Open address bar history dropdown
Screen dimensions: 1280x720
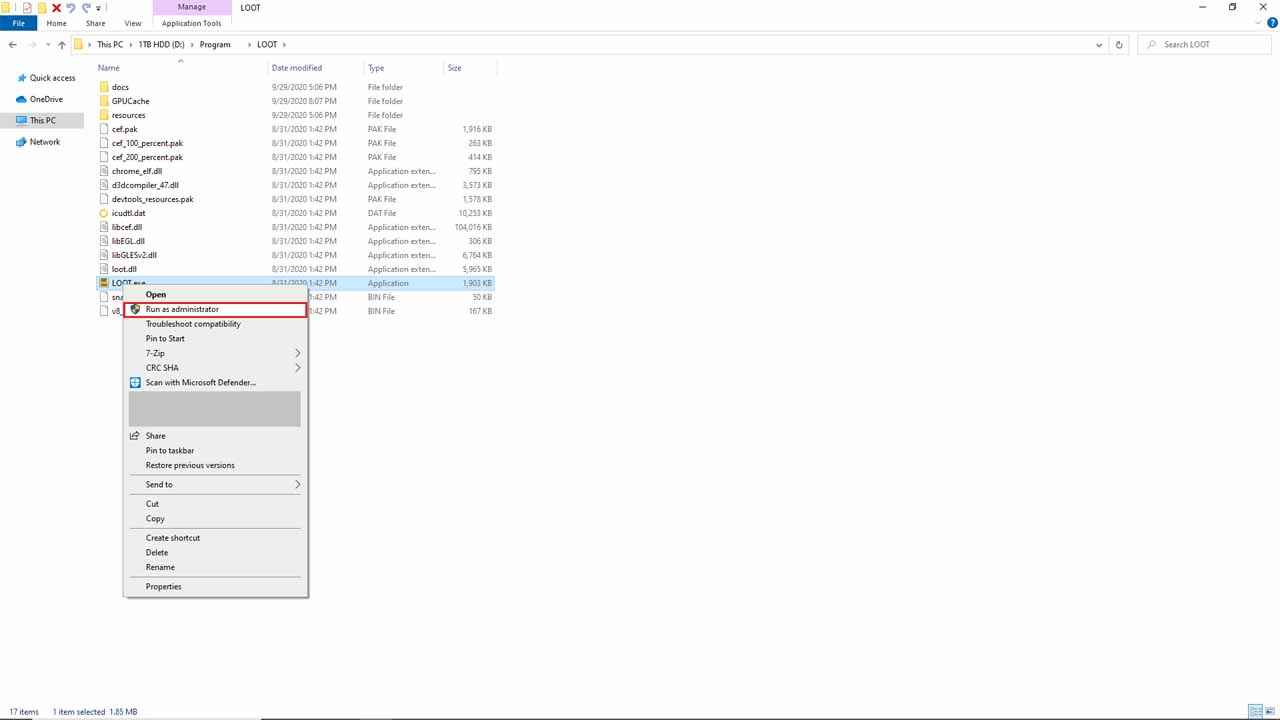1099,44
